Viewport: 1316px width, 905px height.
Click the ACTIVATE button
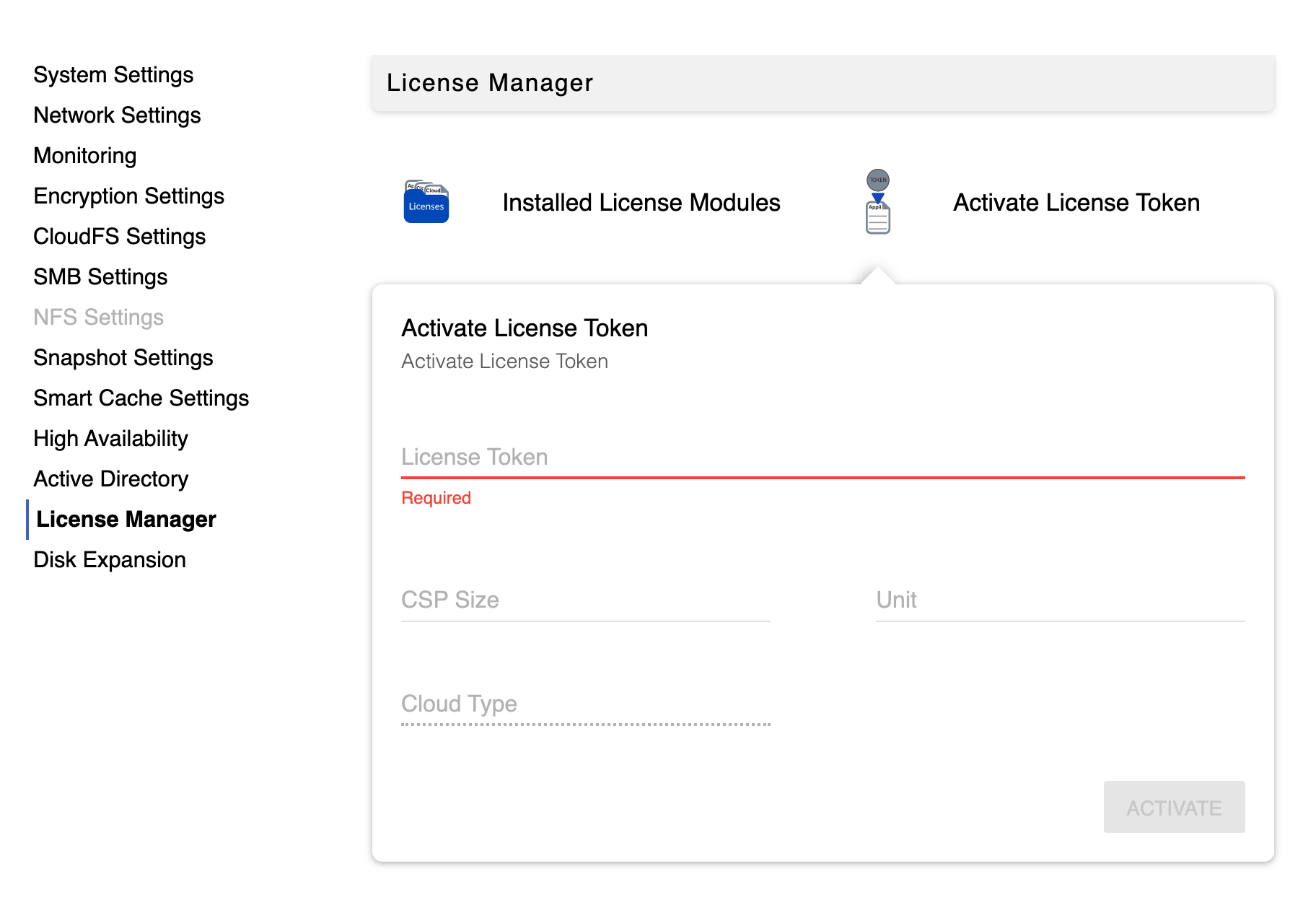[1175, 808]
